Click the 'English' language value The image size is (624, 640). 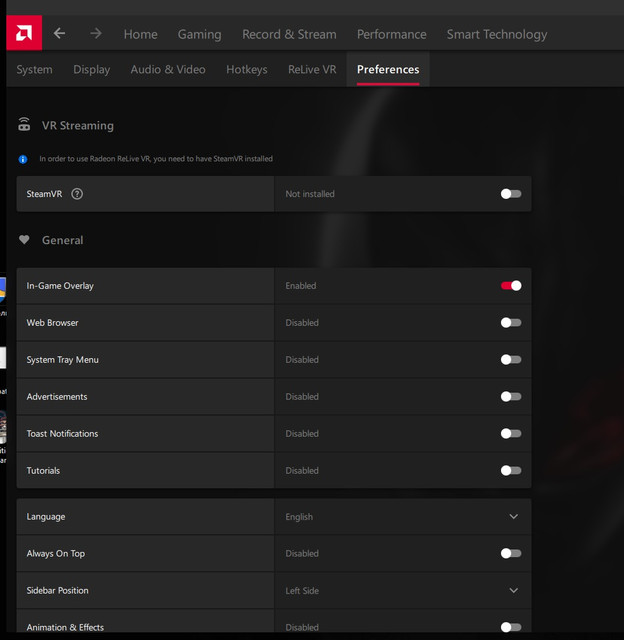click(299, 517)
